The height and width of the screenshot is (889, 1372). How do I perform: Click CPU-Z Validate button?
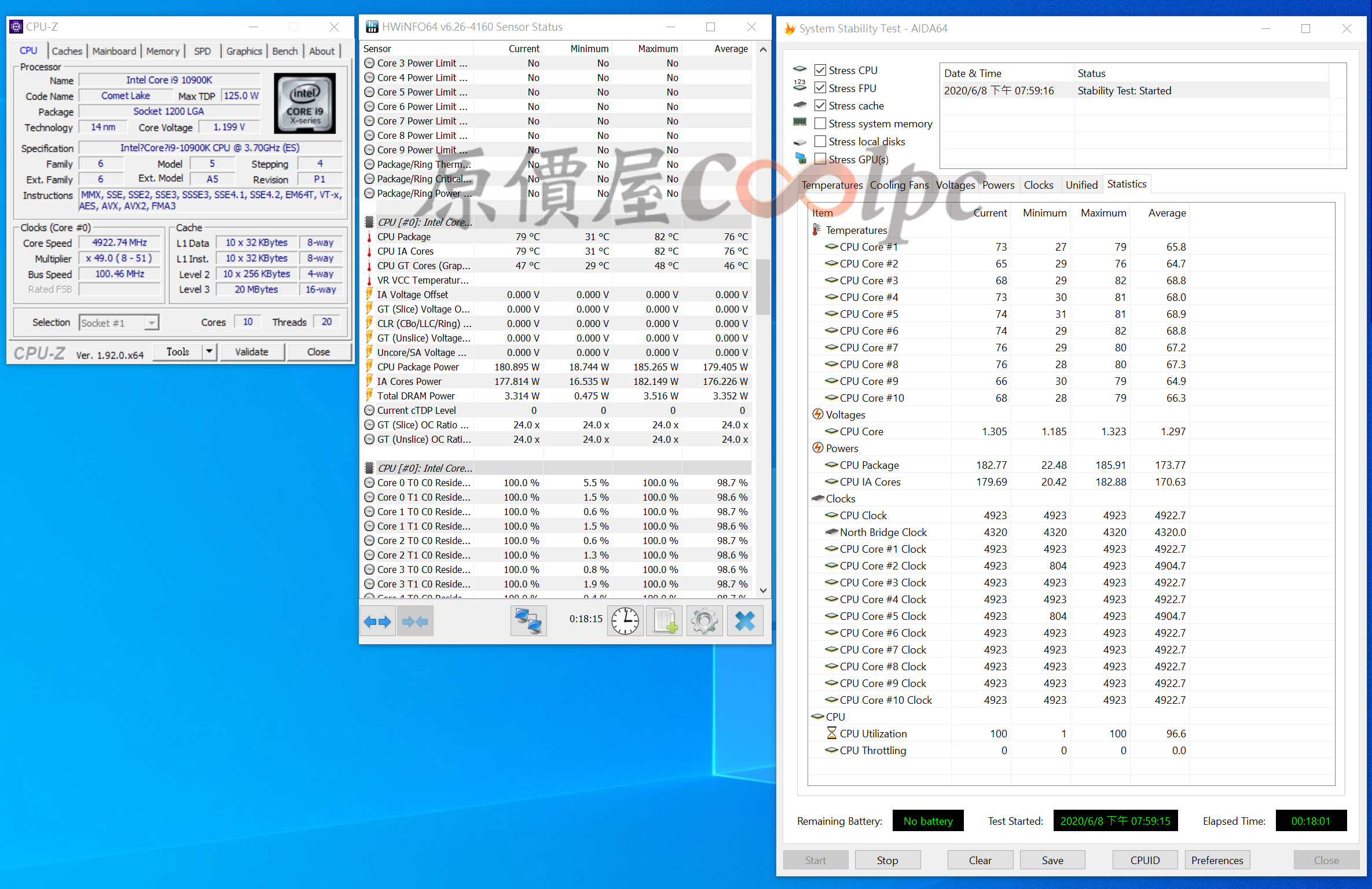click(251, 351)
